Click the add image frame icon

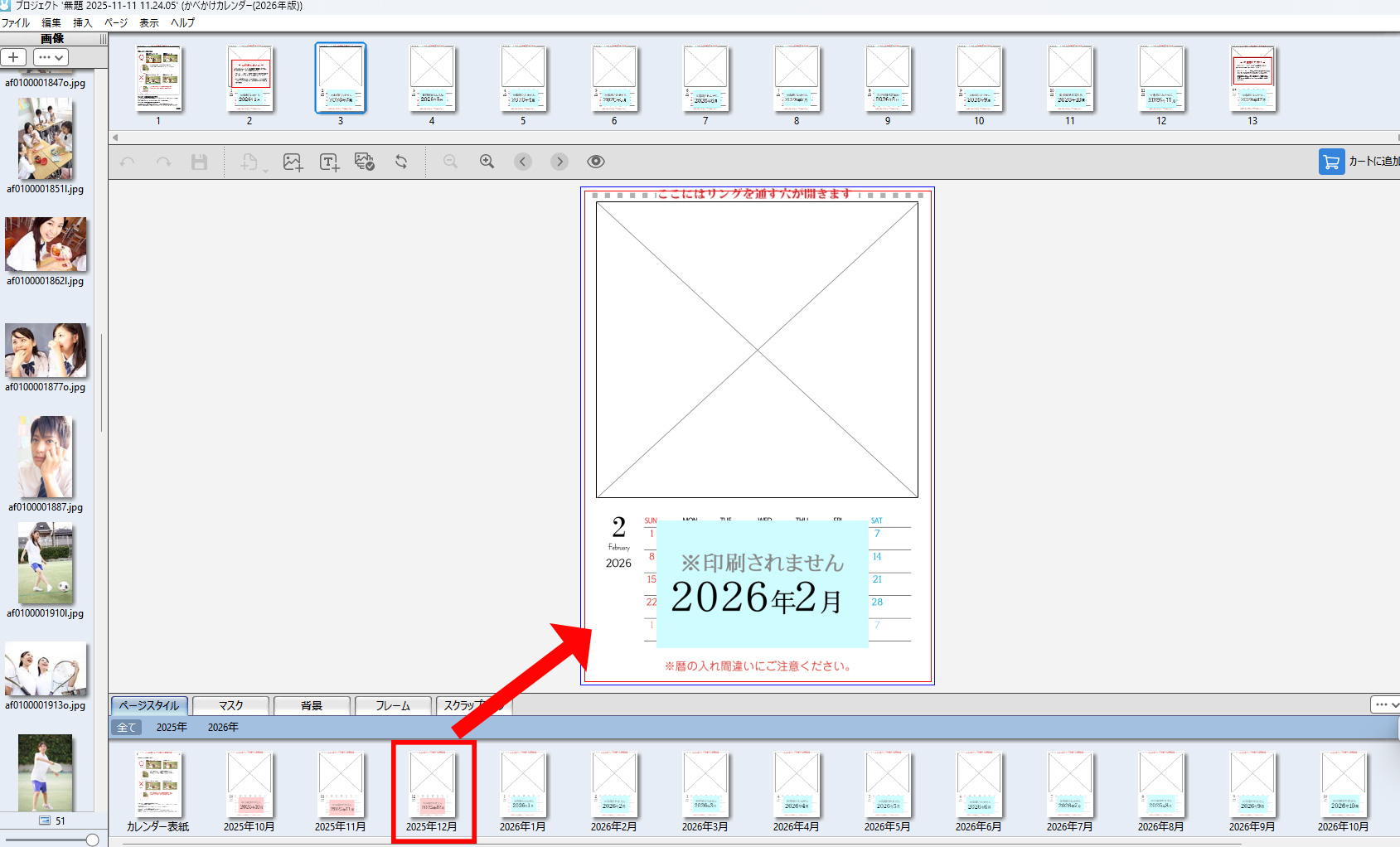coord(292,162)
